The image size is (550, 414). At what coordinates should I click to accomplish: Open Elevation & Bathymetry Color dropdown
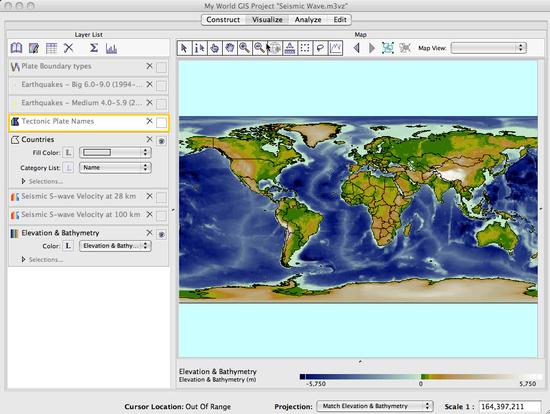(x=115, y=246)
